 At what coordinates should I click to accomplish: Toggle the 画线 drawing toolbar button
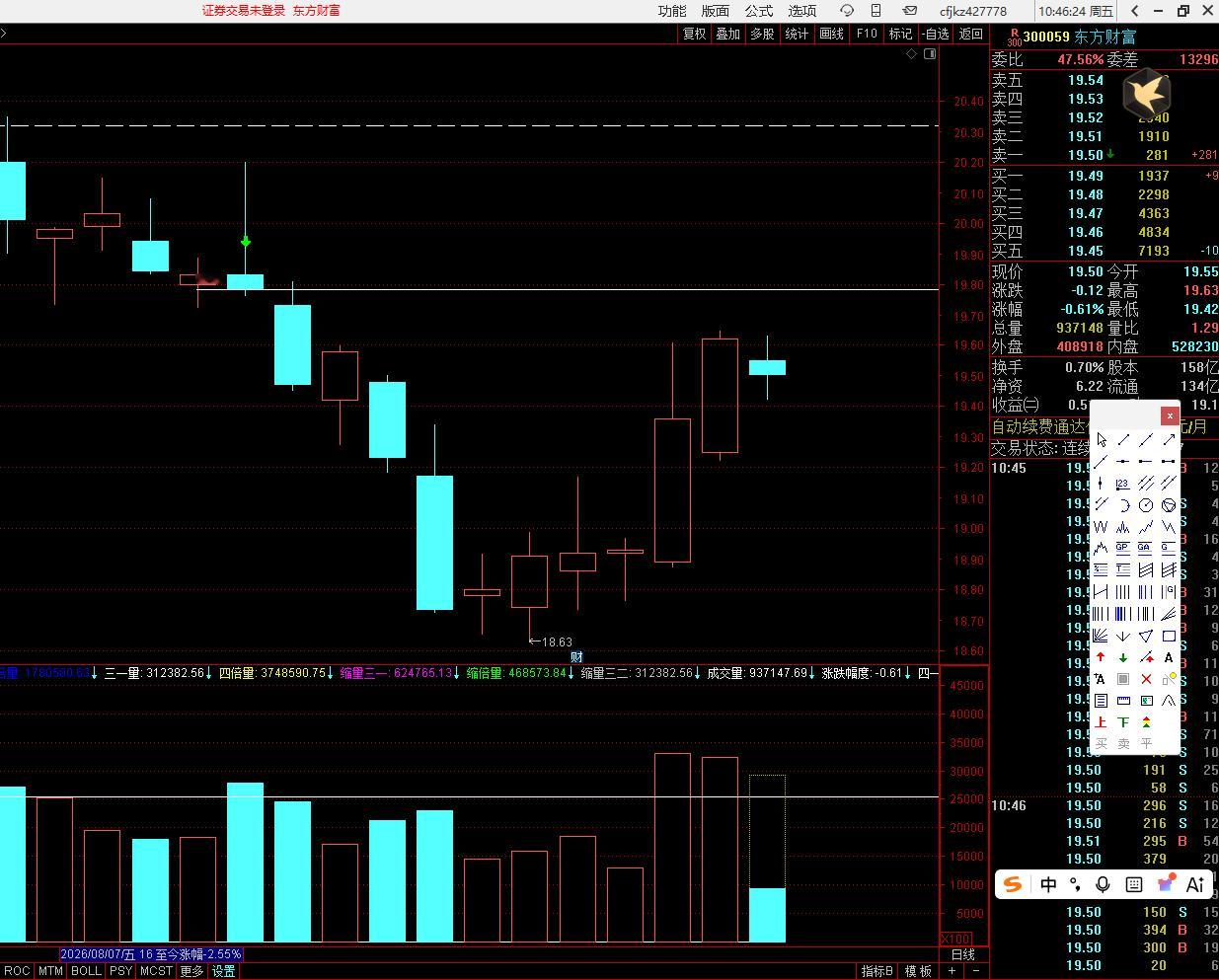[x=832, y=34]
